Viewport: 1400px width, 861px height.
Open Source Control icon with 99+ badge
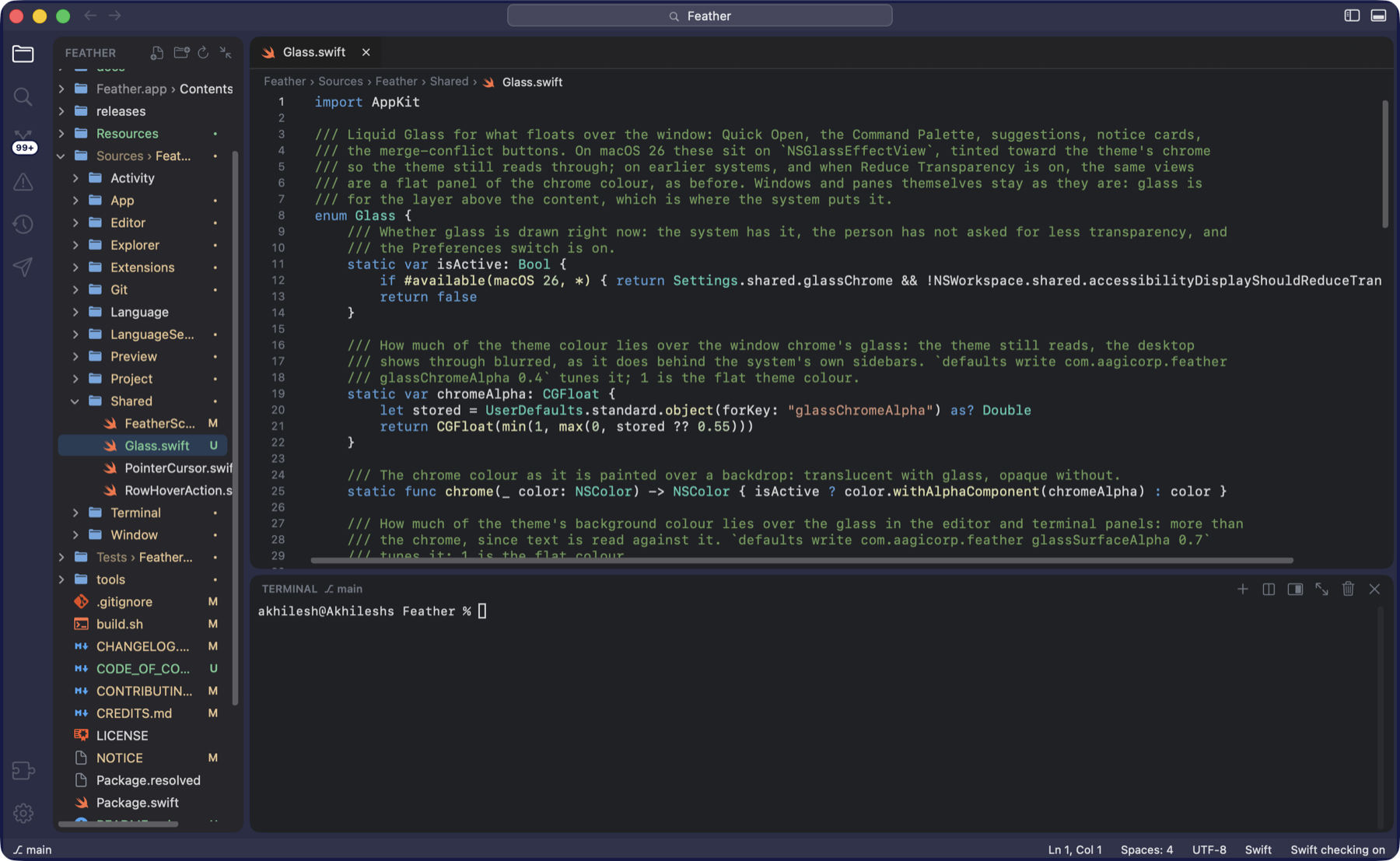click(23, 141)
